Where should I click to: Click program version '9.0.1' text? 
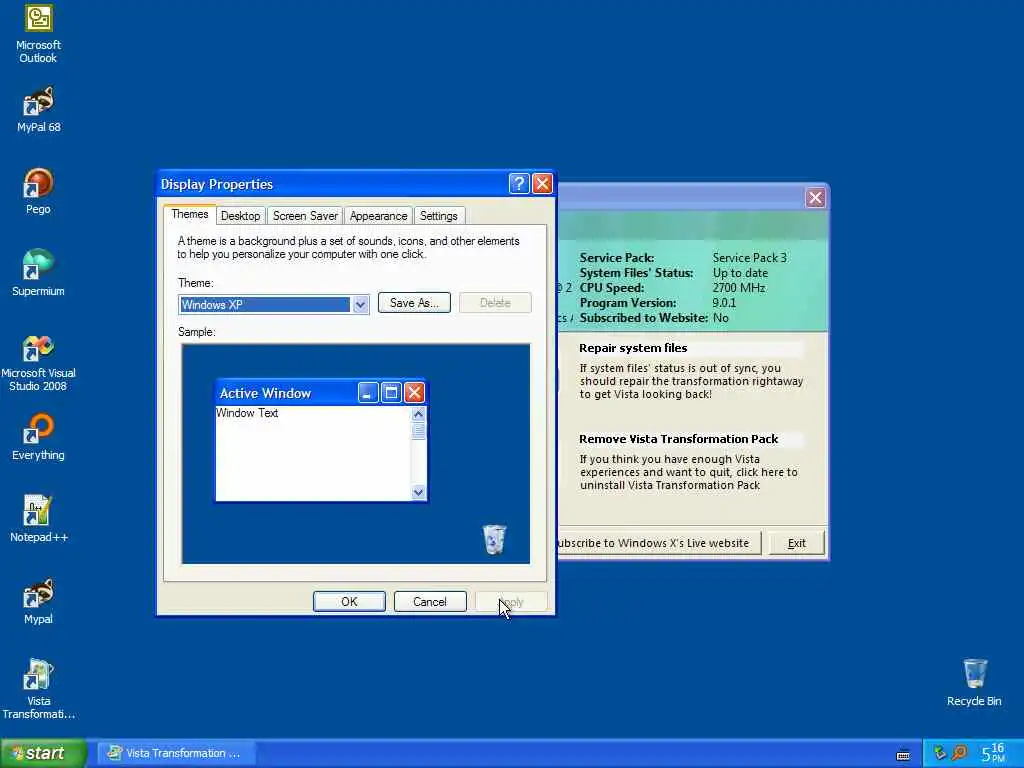(724, 303)
